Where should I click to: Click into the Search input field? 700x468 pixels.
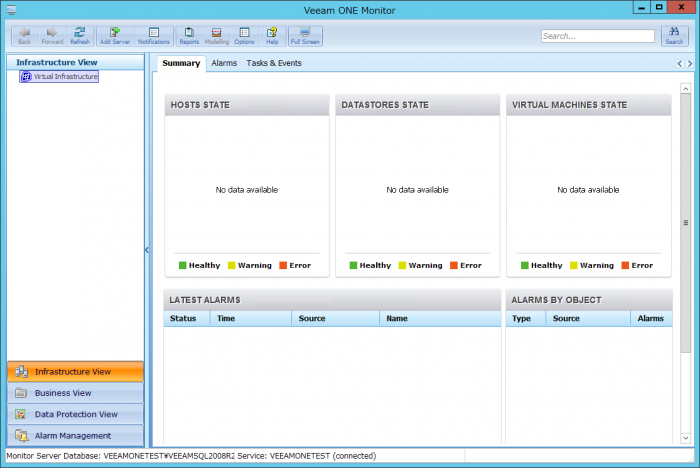[x=597, y=36]
